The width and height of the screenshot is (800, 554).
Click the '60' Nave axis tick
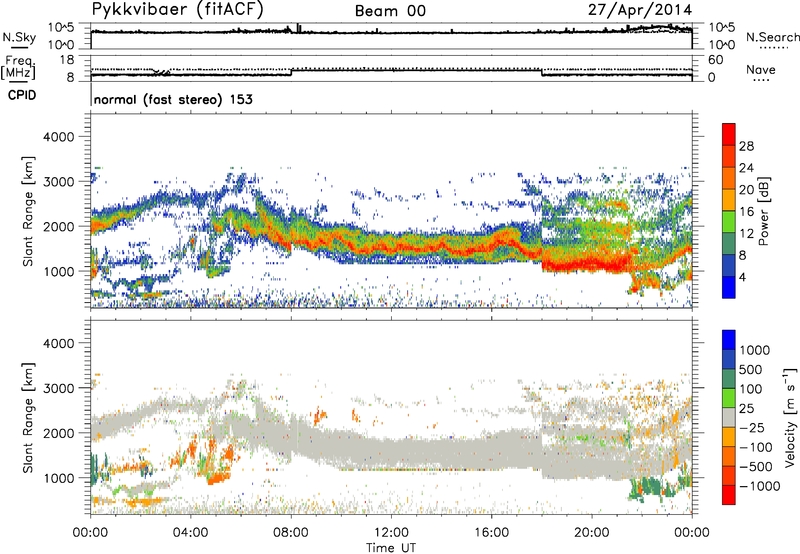coord(715,60)
